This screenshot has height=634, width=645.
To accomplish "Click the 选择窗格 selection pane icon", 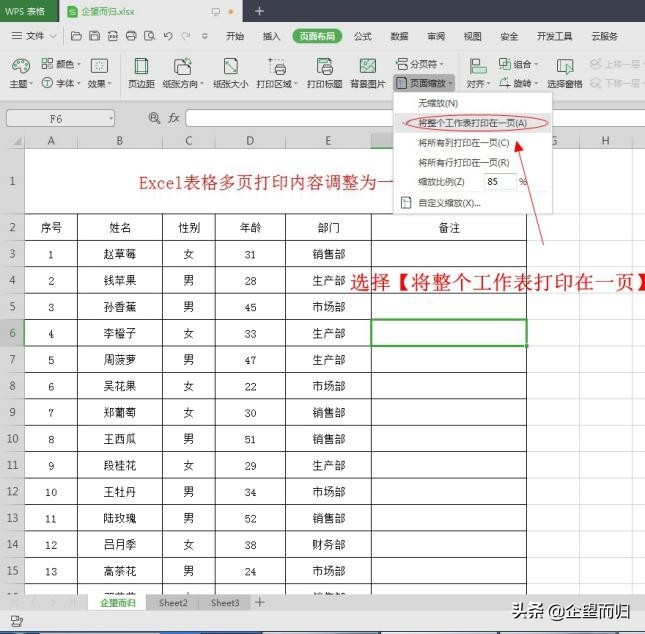I will (564, 73).
